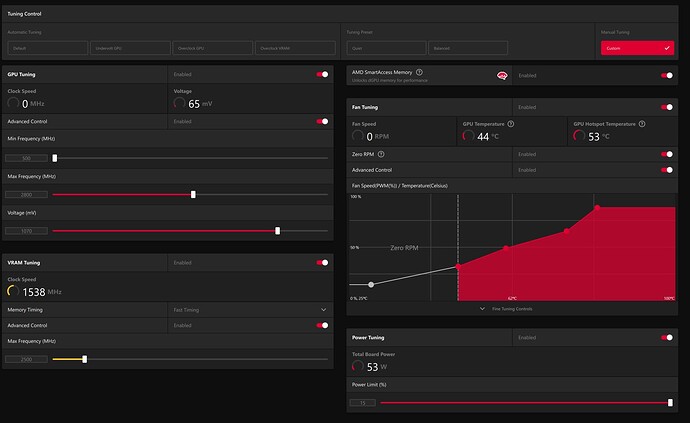
Task: Click the GPU Hotspot Temperature gauge icon
Action: pos(579,136)
